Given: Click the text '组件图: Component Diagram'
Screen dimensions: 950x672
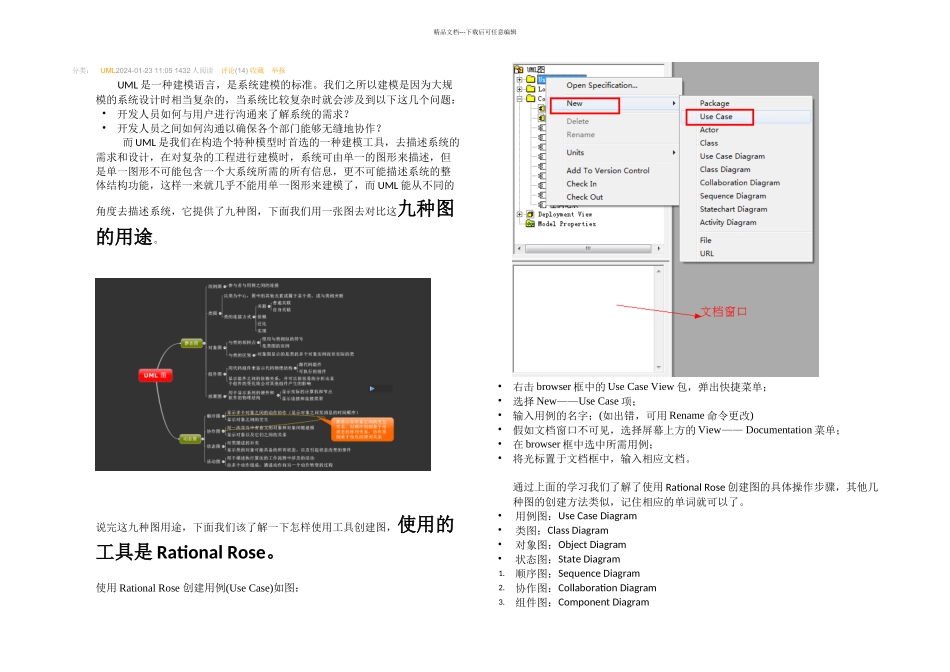Looking at the screenshot, I should point(582,602).
